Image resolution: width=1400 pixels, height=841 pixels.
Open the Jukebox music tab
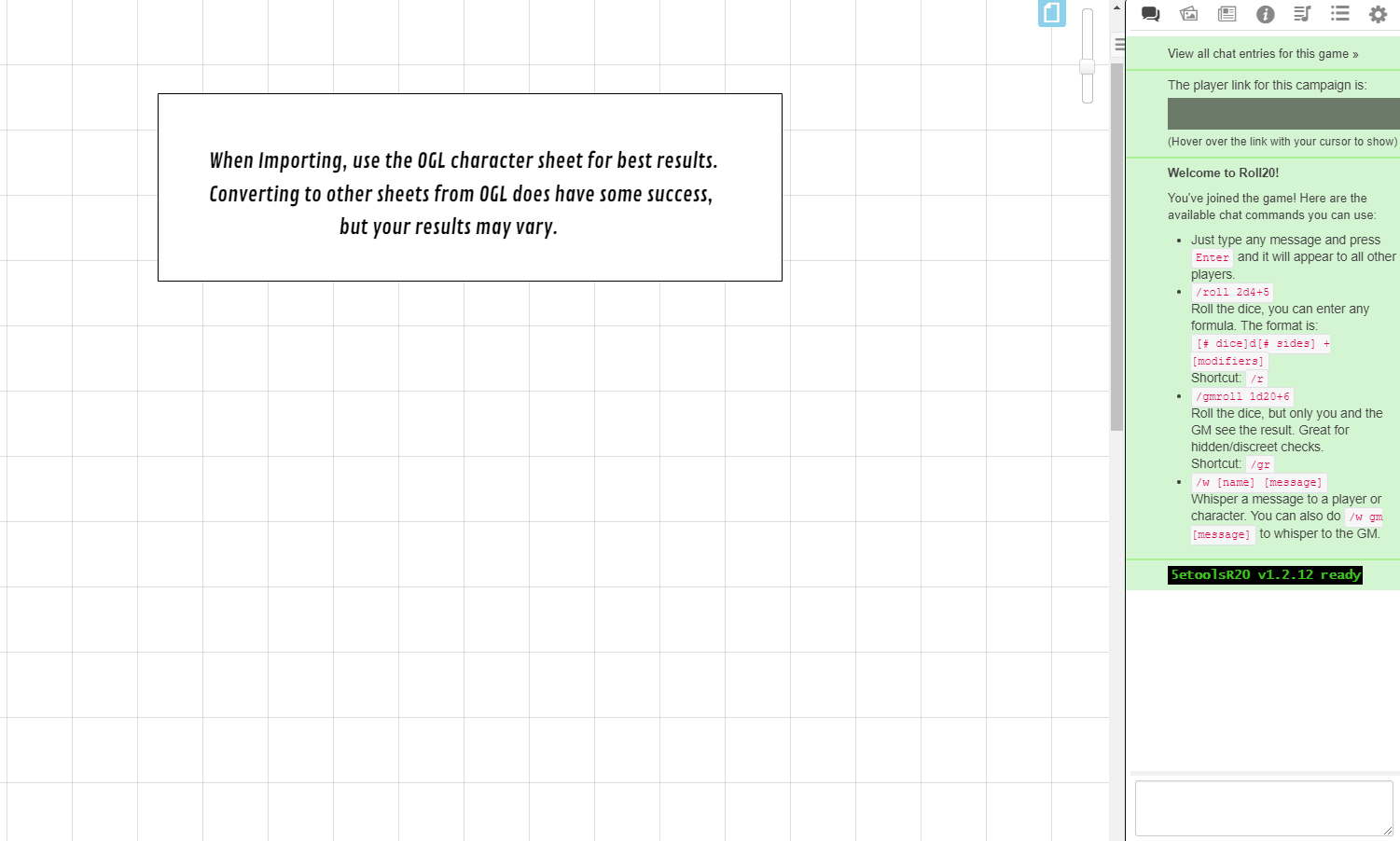pos(1302,14)
